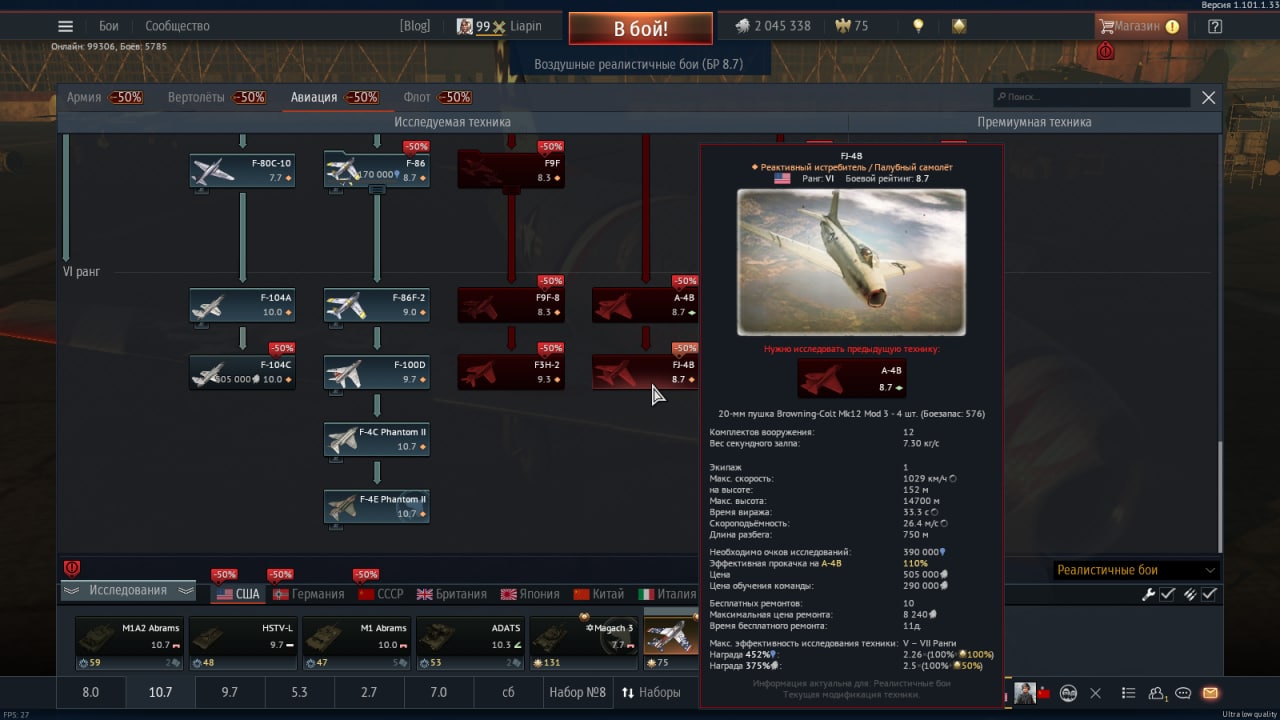The image size is (1280, 720).
Task: Select the 10.7 preset button
Action: pos(160,692)
